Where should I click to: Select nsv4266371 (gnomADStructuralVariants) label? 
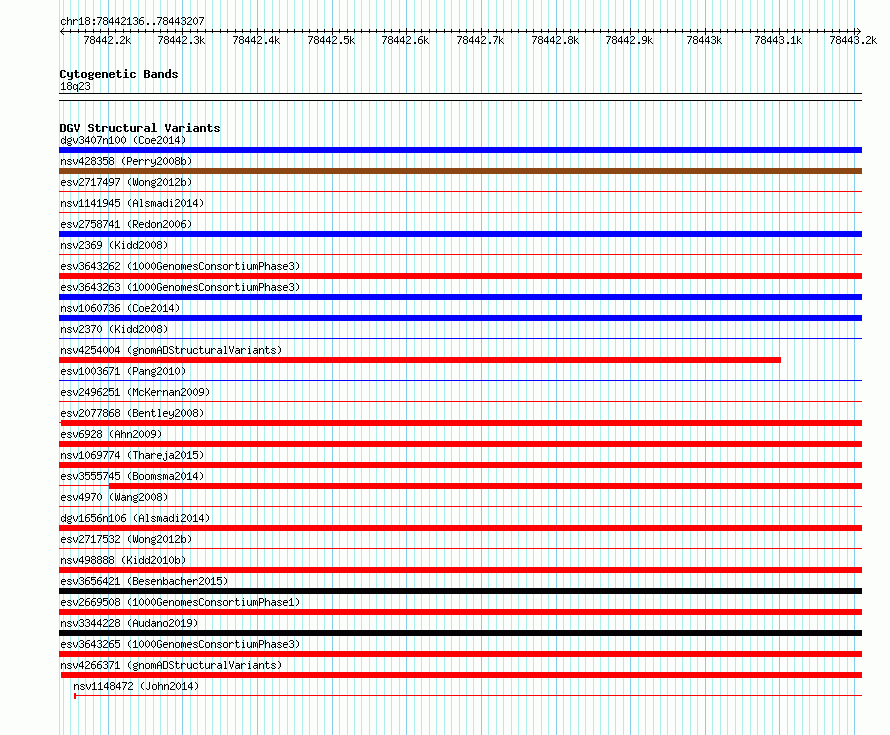(x=171, y=665)
